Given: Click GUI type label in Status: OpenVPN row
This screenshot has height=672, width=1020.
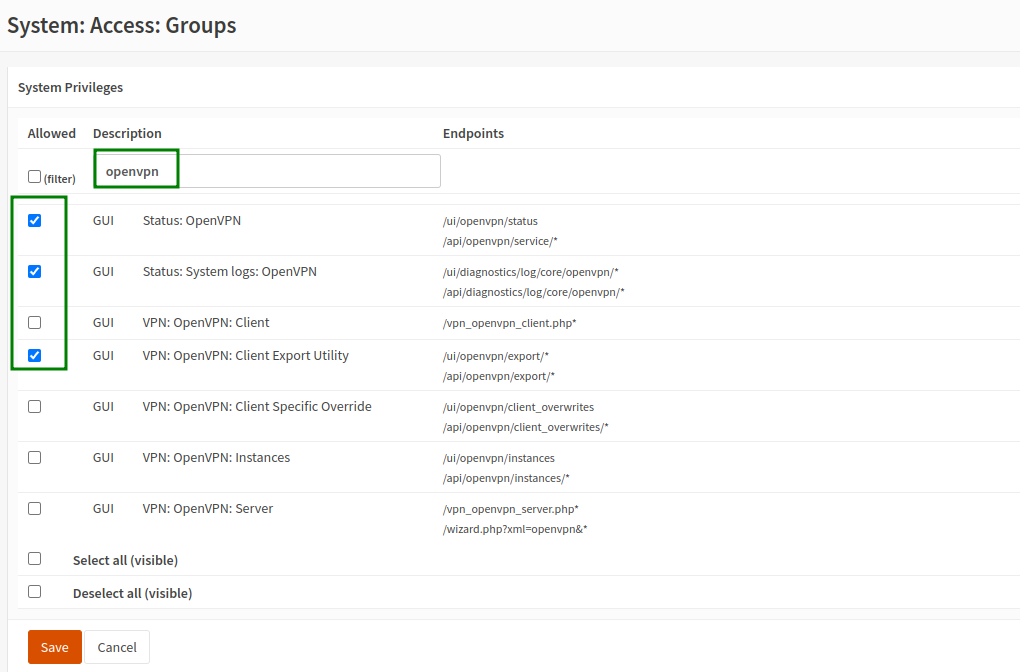Looking at the screenshot, I should [103, 221].
